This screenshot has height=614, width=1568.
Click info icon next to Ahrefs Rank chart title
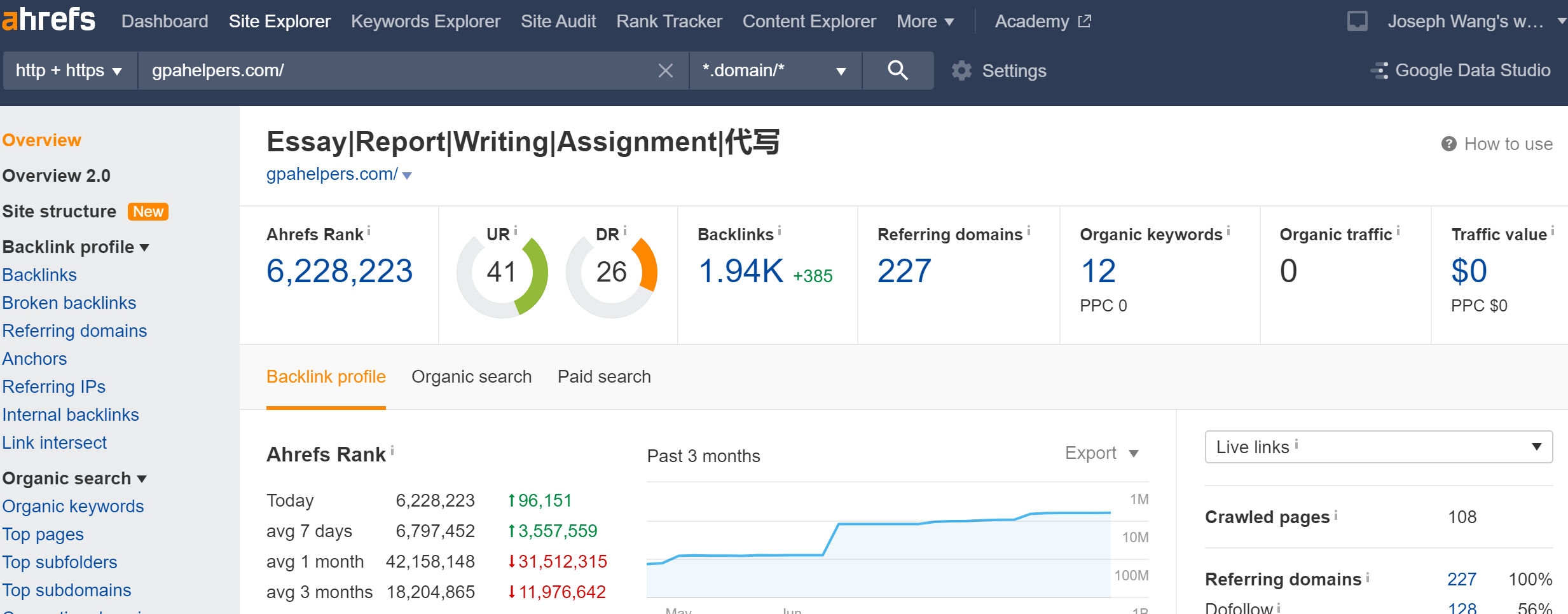pyautogui.click(x=392, y=451)
